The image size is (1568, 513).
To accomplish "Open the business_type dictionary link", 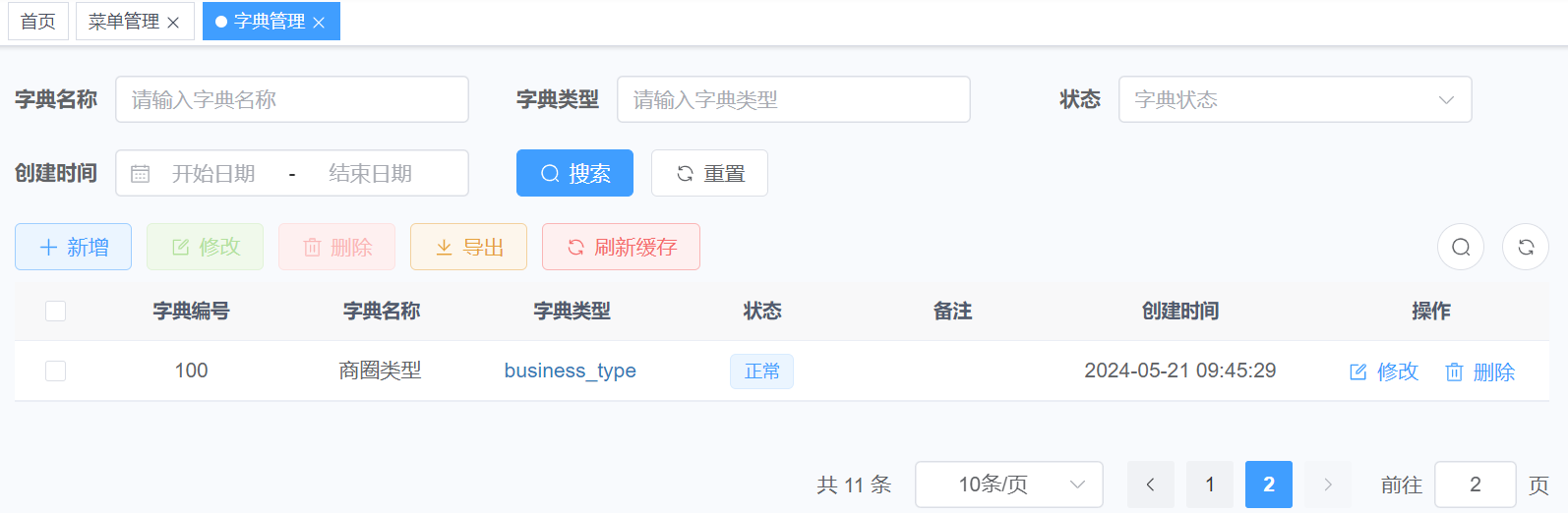I will click(570, 370).
